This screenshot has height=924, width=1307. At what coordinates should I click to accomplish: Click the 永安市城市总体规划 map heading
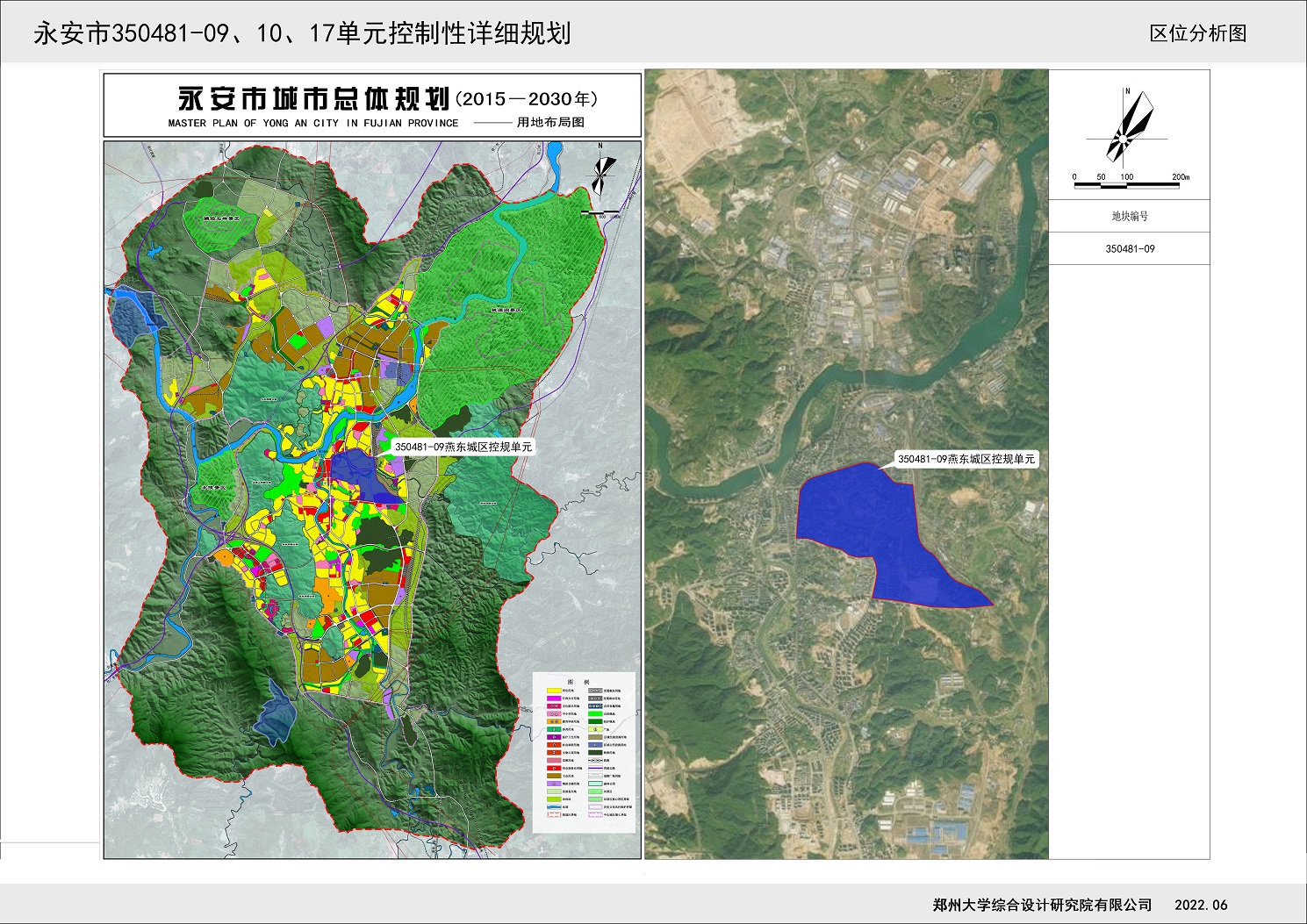point(313,99)
